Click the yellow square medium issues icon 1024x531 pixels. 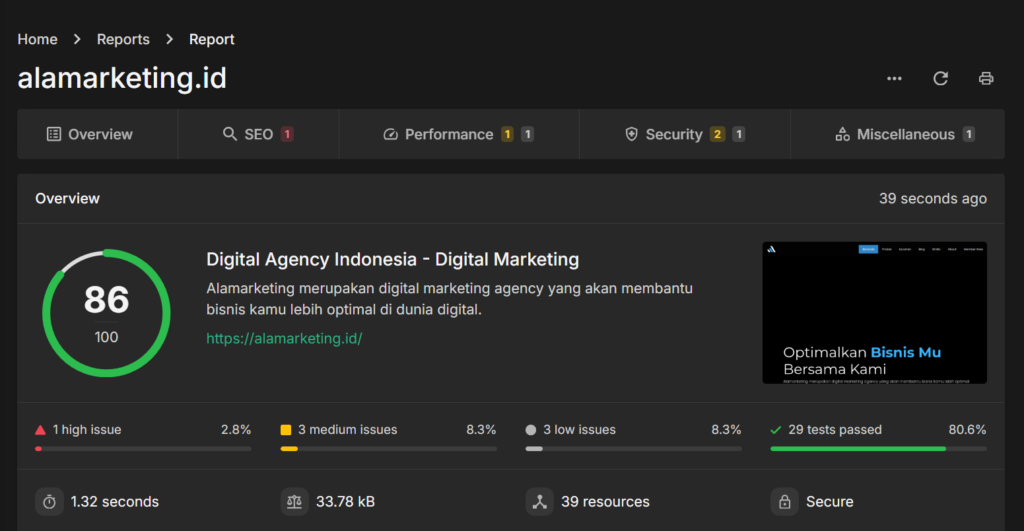click(x=285, y=430)
